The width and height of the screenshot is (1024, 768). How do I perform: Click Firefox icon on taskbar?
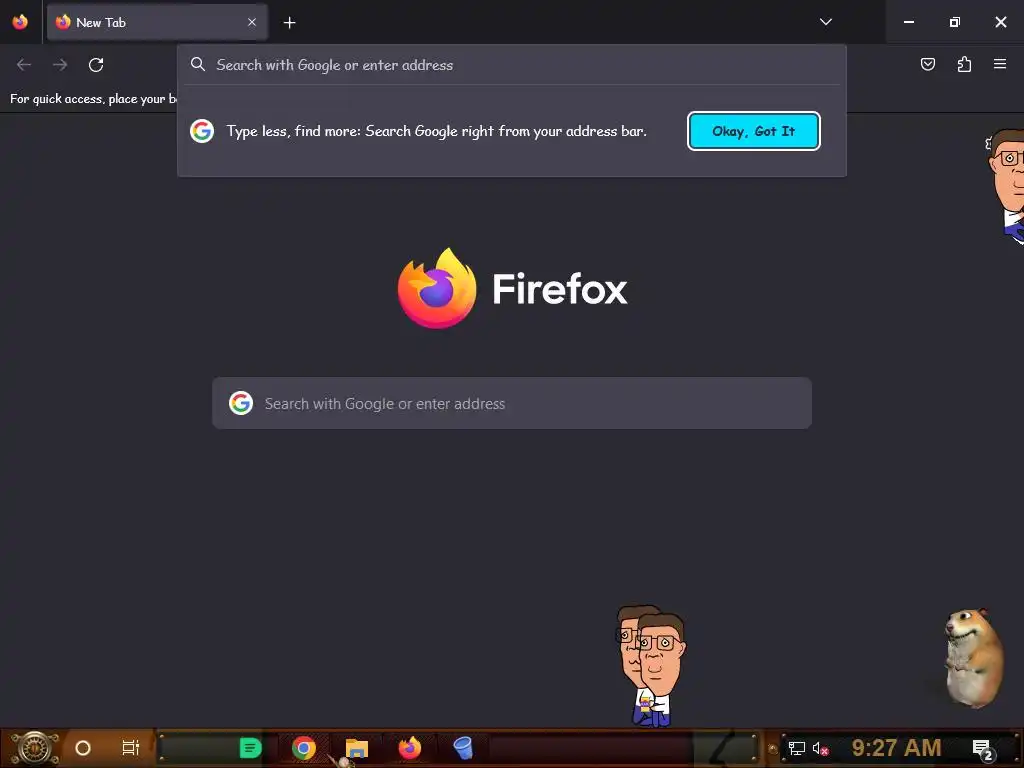[x=410, y=748]
